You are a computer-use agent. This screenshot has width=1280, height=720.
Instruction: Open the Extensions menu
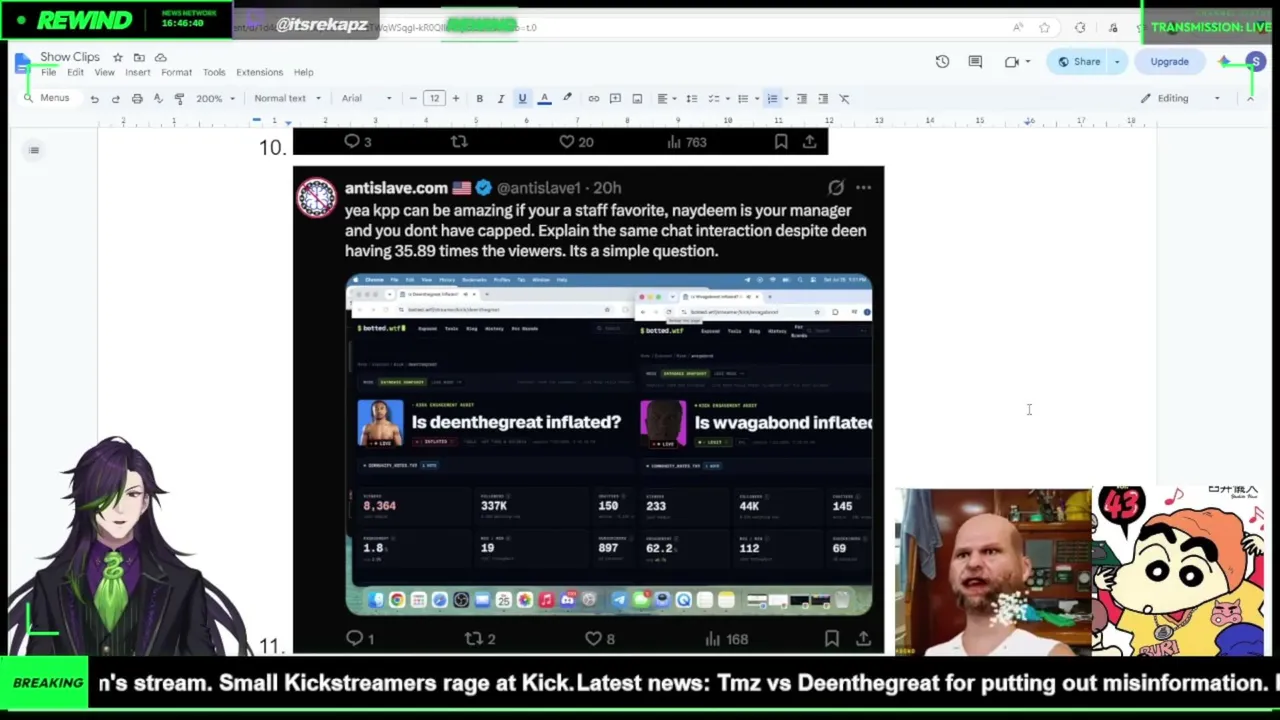pyautogui.click(x=259, y=72)
